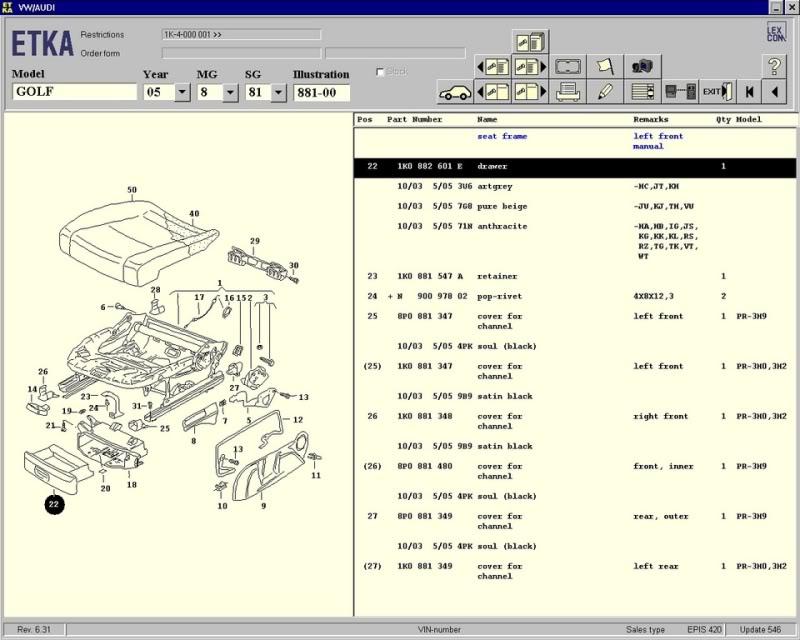Image resolution: width=800 pixels, height=640 pixels.
Task: Click the Illustration field 881-00
Action: [321, 92]
